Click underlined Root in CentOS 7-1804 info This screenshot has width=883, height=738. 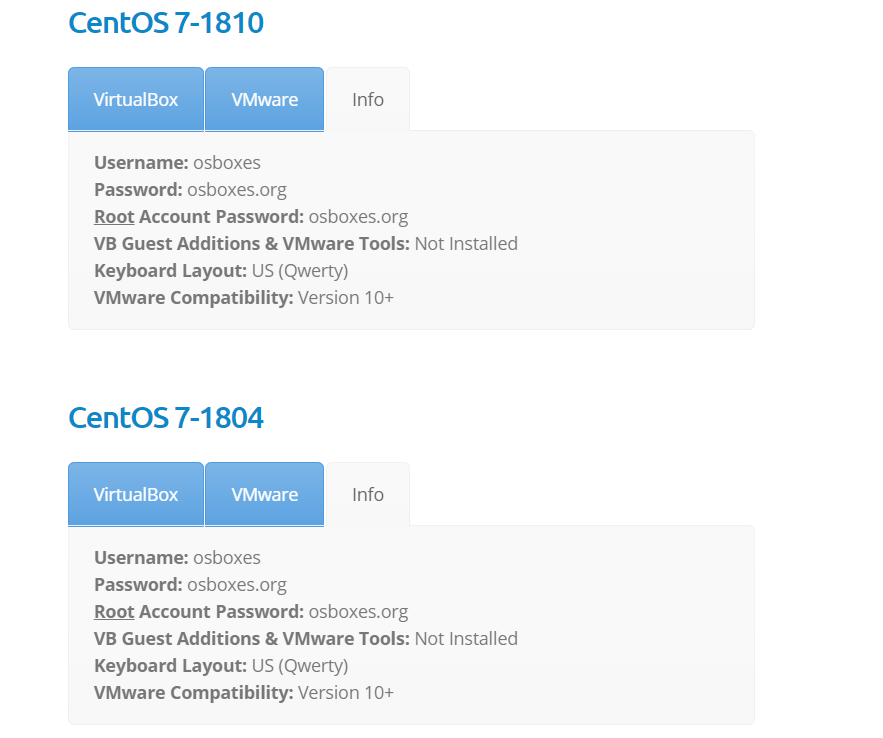click(x=114, y=611)
